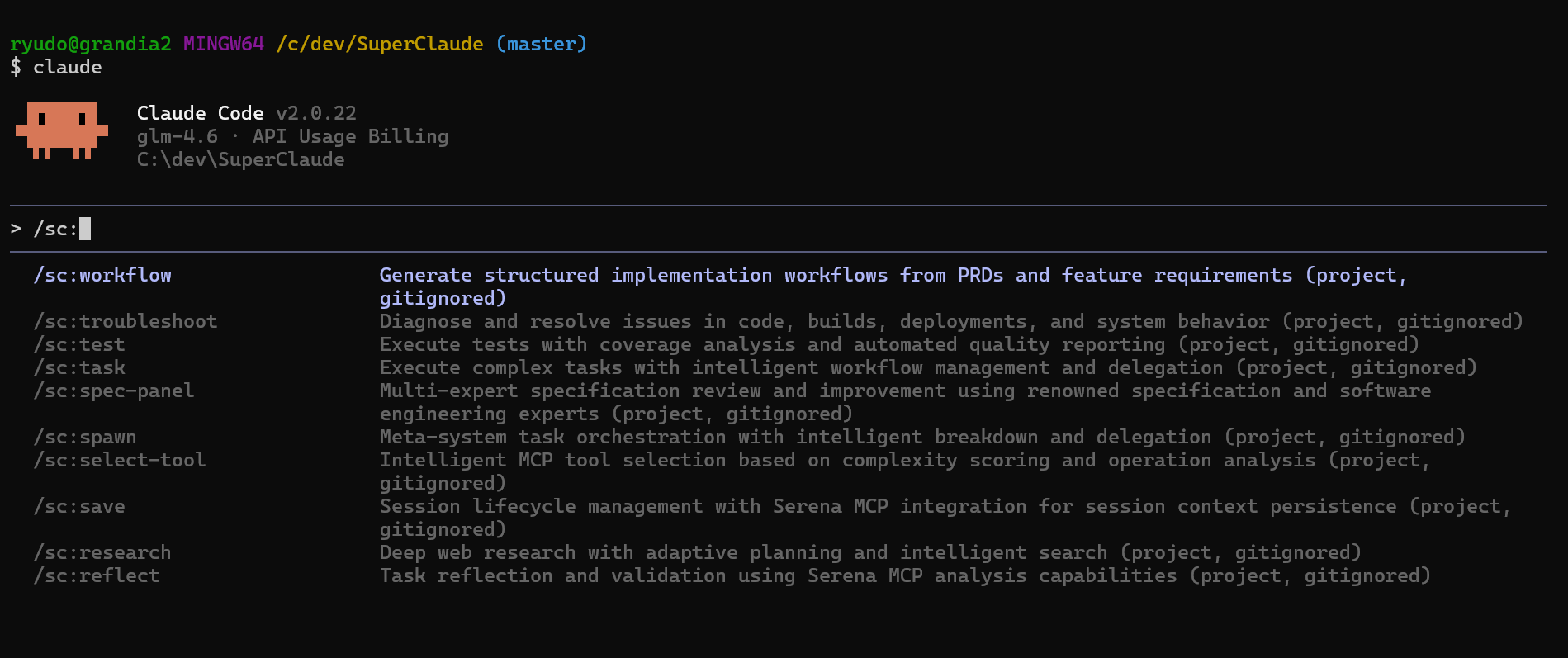Click the glm-4.6 model name

coord(177,136)
